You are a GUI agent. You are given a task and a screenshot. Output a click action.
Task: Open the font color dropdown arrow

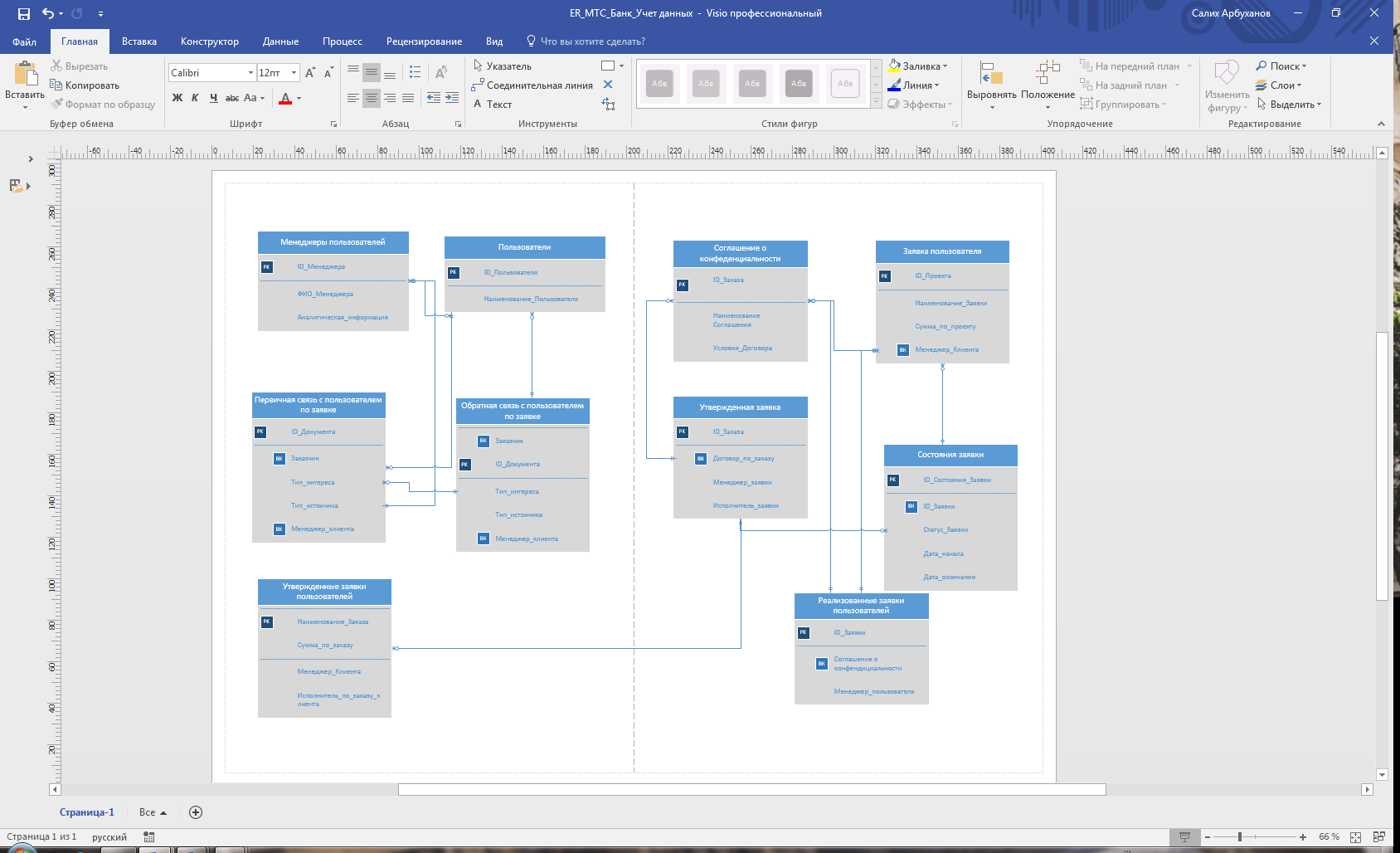click(299, 98)
